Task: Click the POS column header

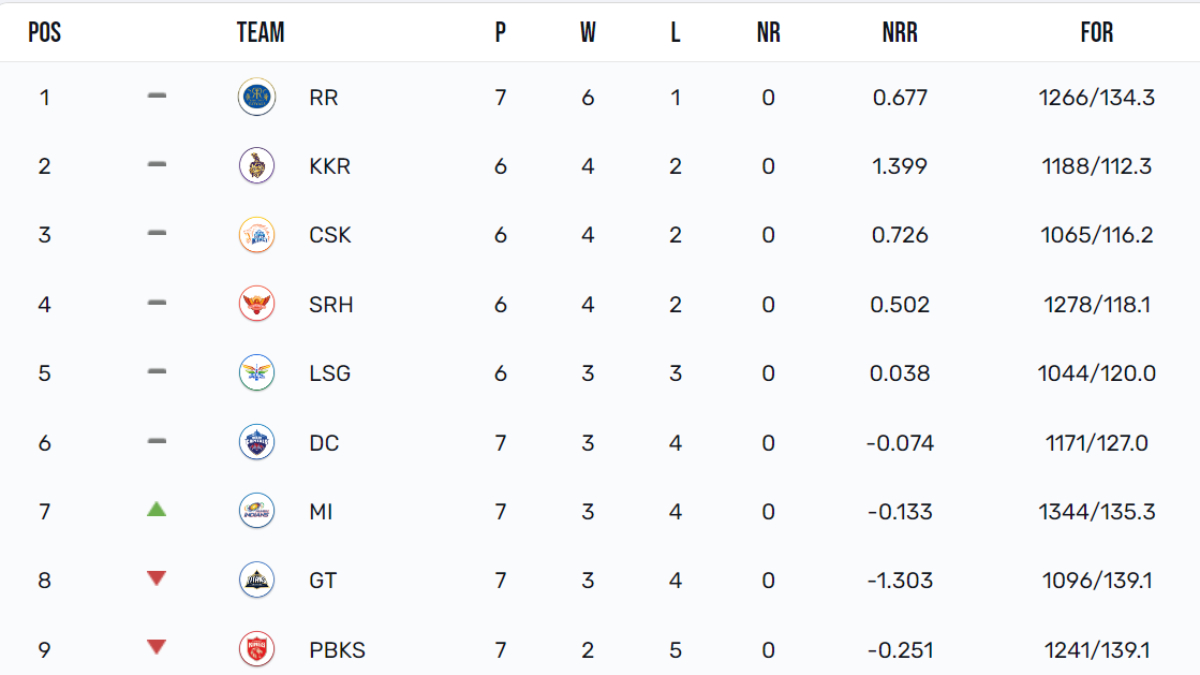Action: (45, 33)
